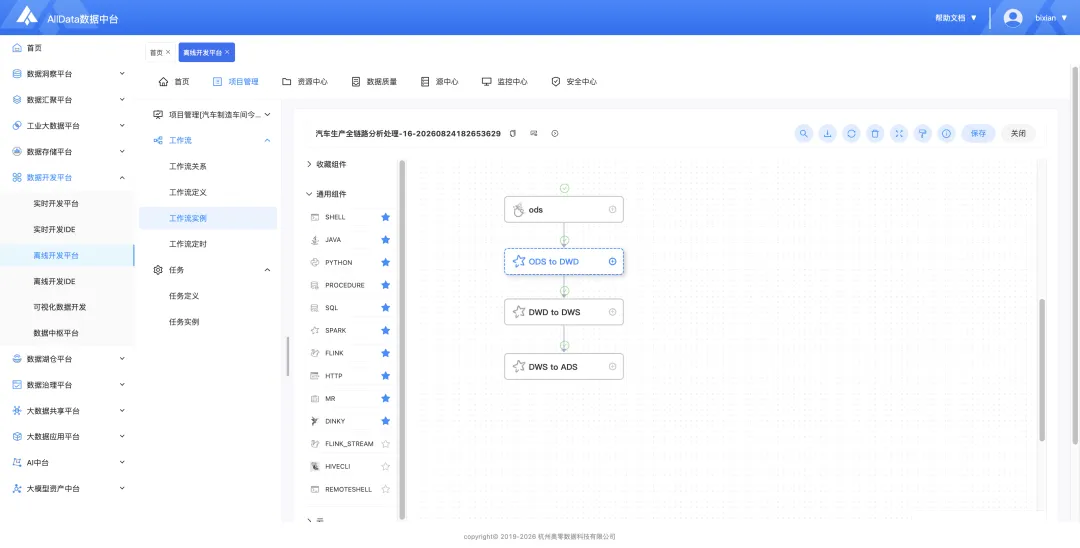1080x548 pixels.
Task: Expand the 收藏组件 section
Action: 326,165
